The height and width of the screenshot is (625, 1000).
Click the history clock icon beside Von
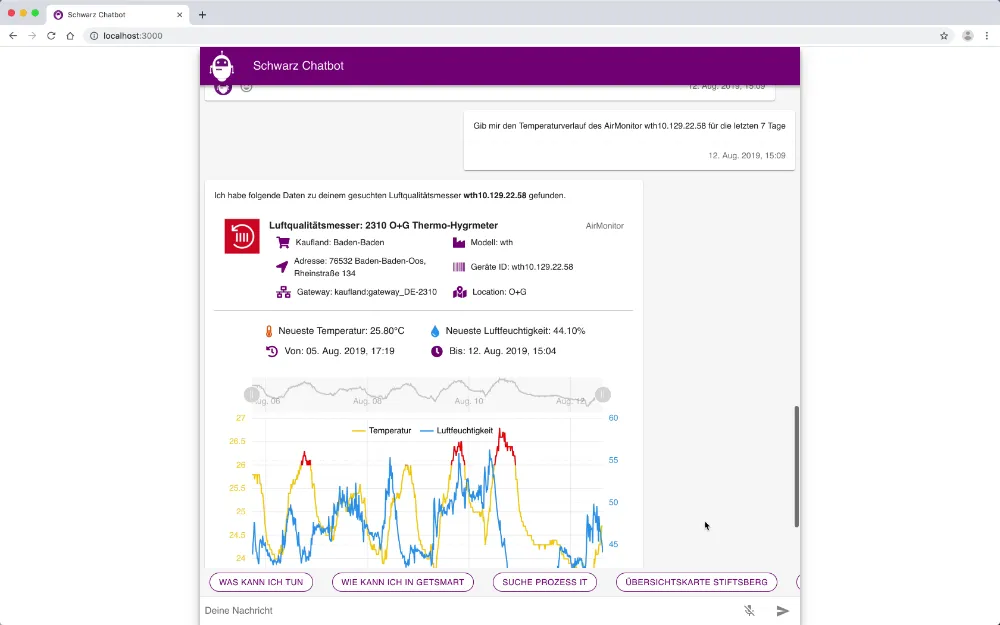click(272, 351)
